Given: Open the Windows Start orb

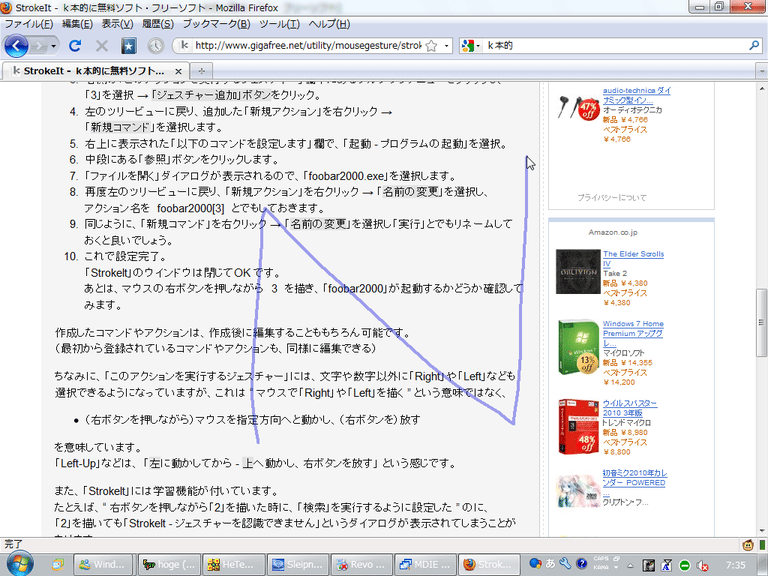Looking at the screenshot, I should [19, 563].
